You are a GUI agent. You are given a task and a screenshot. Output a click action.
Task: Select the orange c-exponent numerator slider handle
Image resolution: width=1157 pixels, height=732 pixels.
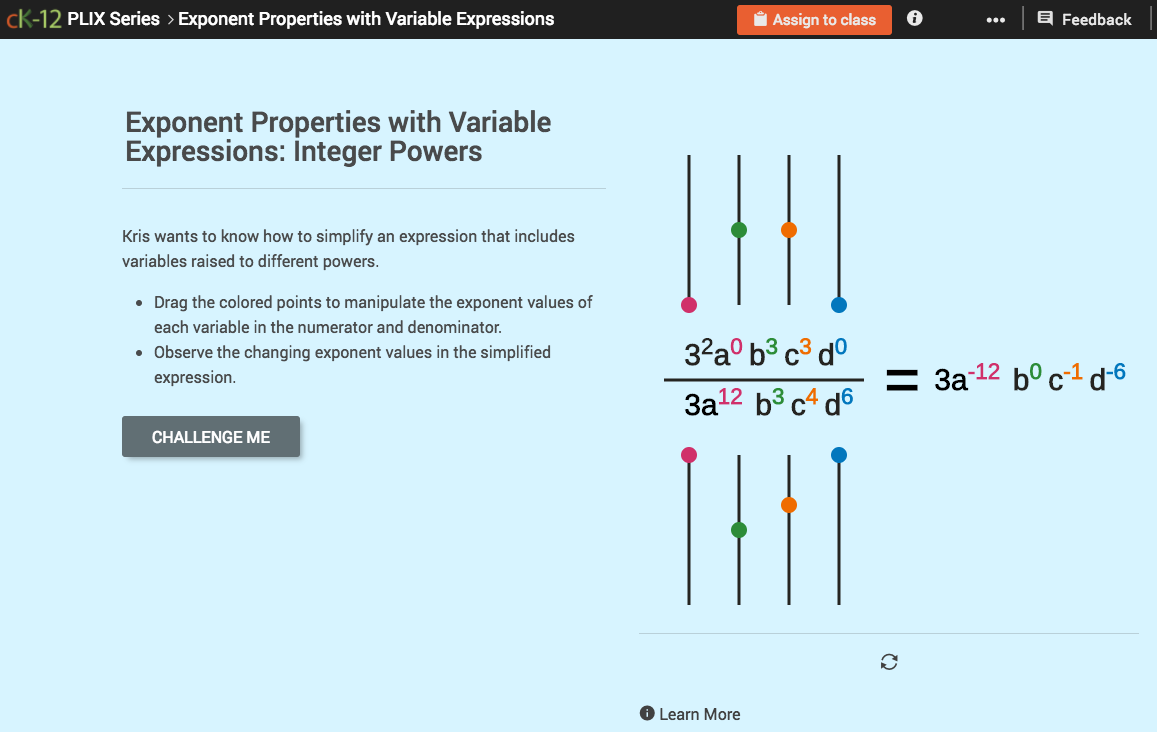tap(789, 229)
